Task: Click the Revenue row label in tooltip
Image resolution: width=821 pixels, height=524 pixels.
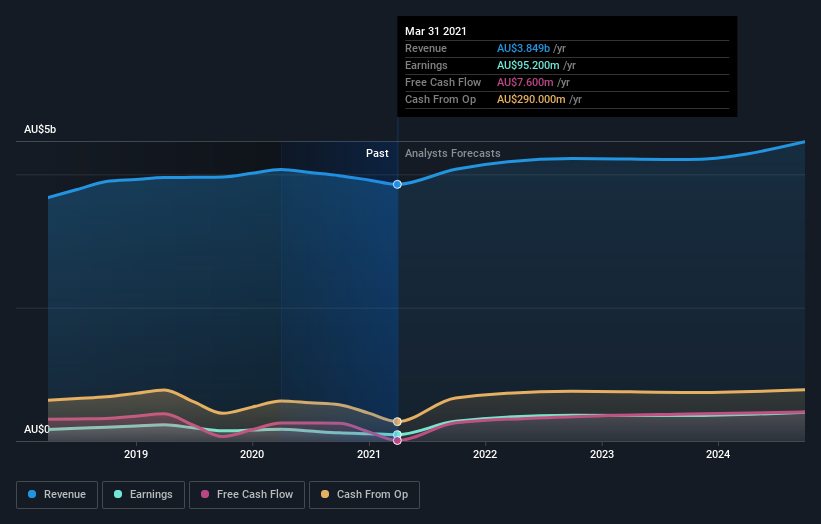Action: coord(426,48)
